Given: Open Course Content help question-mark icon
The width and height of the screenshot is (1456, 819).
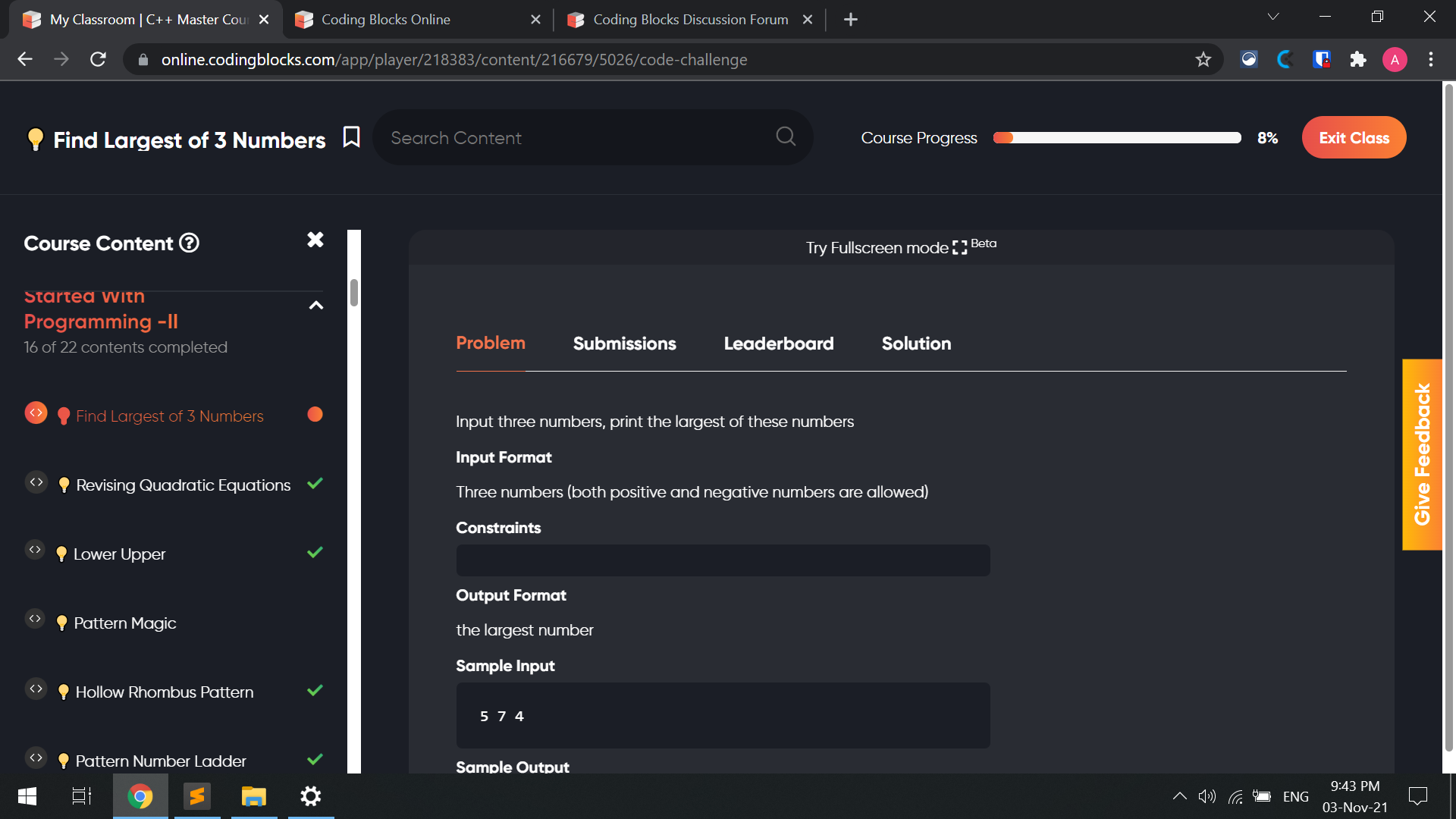Looking at the screenshot, I should 189,243.
